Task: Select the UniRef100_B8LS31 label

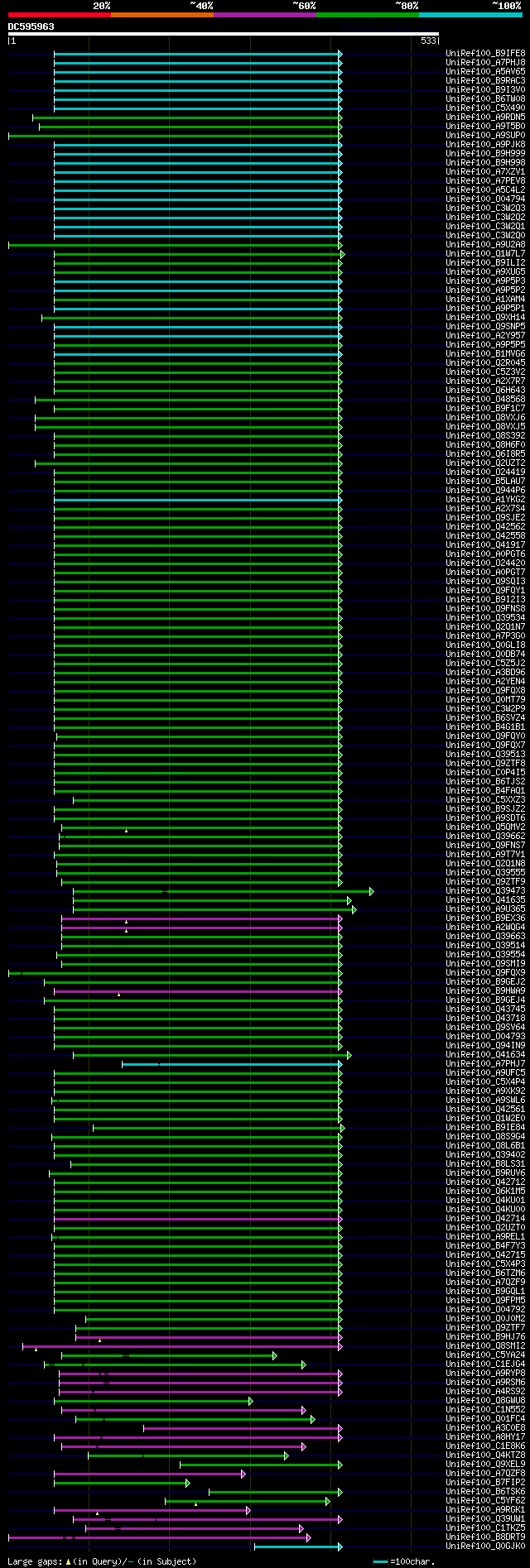Action: (x=485, y=1163)
